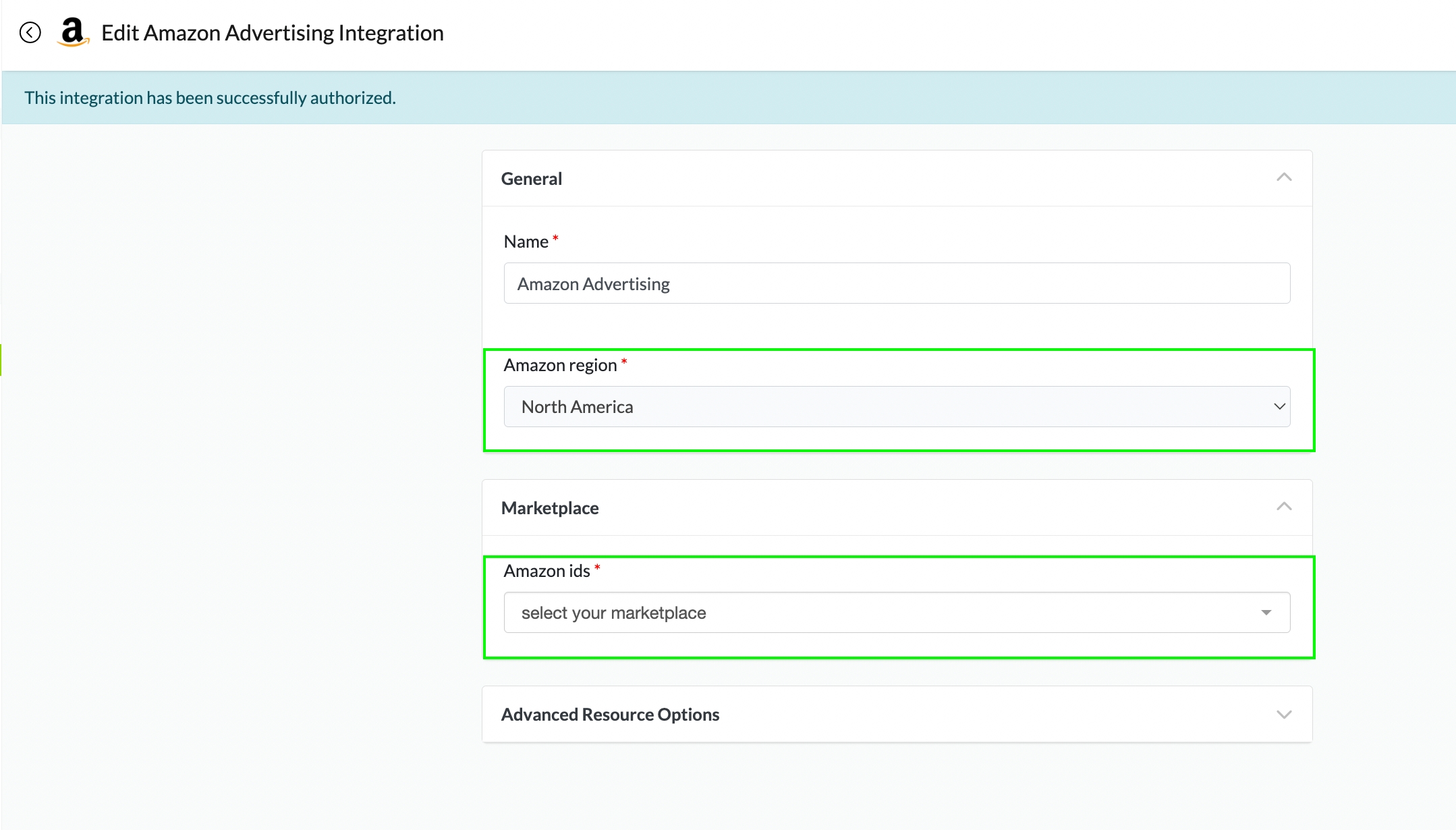Image resolution: width=1456 pixels, height=830 pixels.
Task: Expand Advanced Resource Options via its chevron
Action: [x=1283, y=714]
